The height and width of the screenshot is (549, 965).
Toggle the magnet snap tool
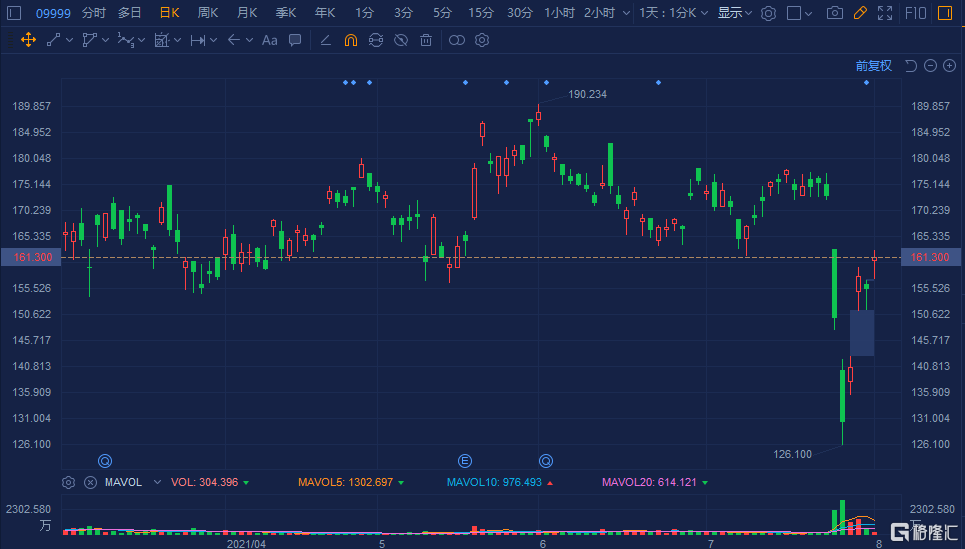[350, 40]
